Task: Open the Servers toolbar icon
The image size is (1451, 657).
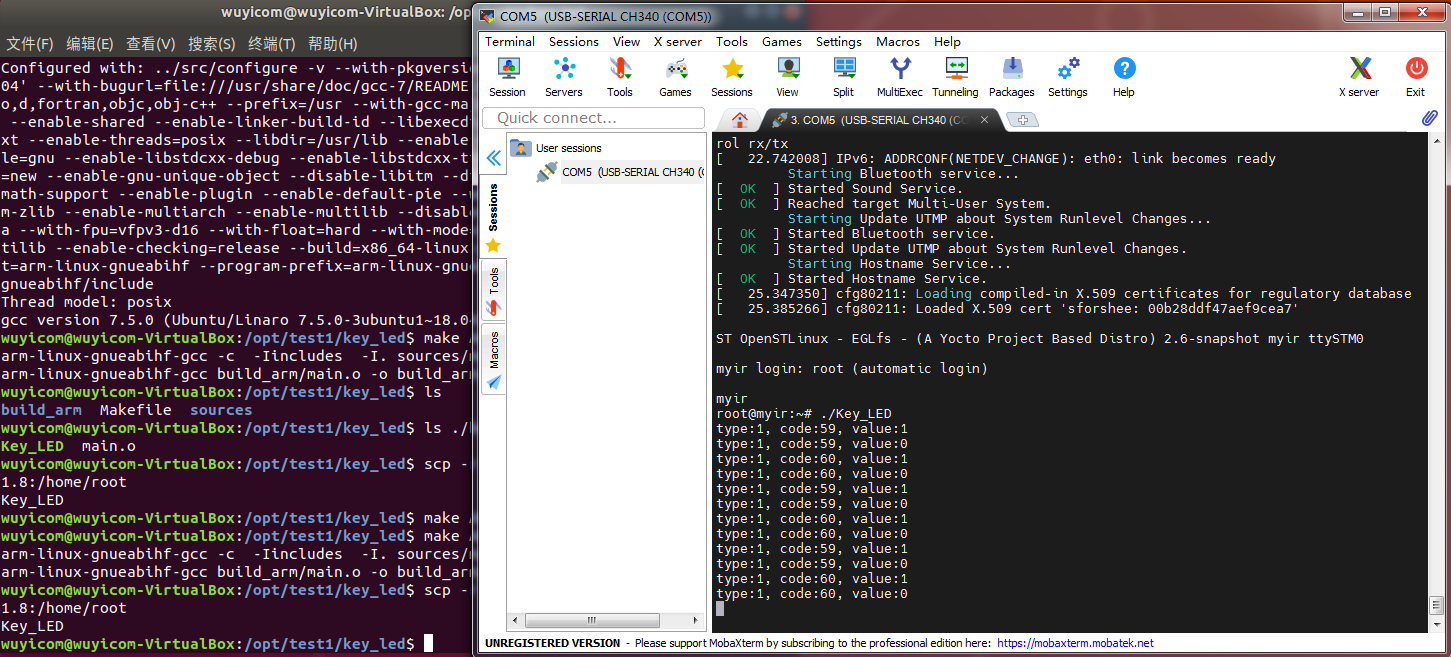Action: pyautogui.click(x=563, y=76)
